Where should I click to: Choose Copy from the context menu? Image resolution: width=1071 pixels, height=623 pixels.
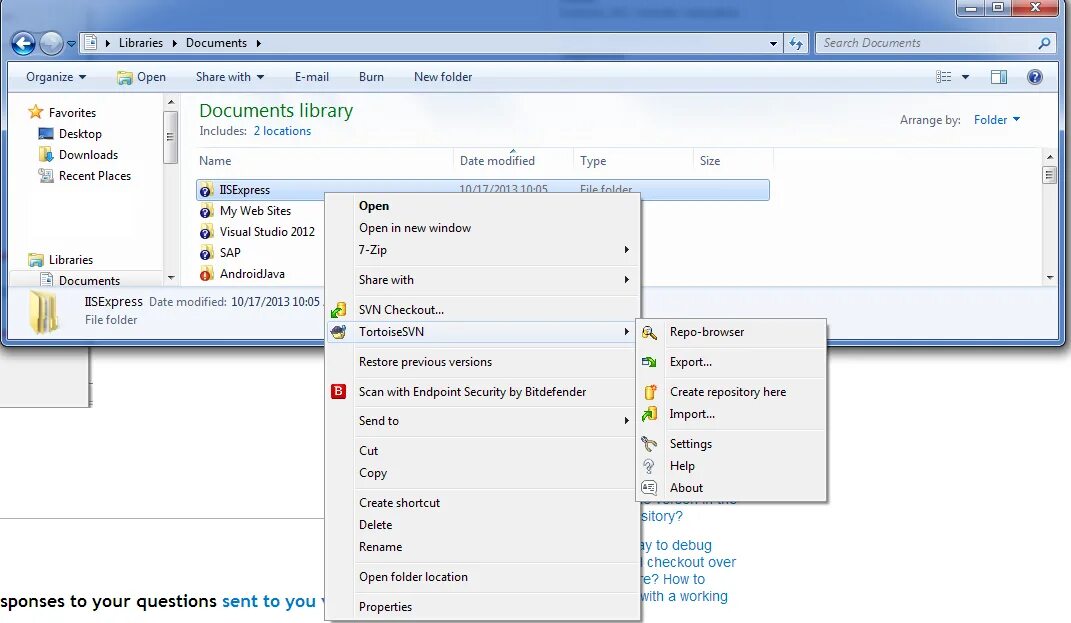point(482,473)
